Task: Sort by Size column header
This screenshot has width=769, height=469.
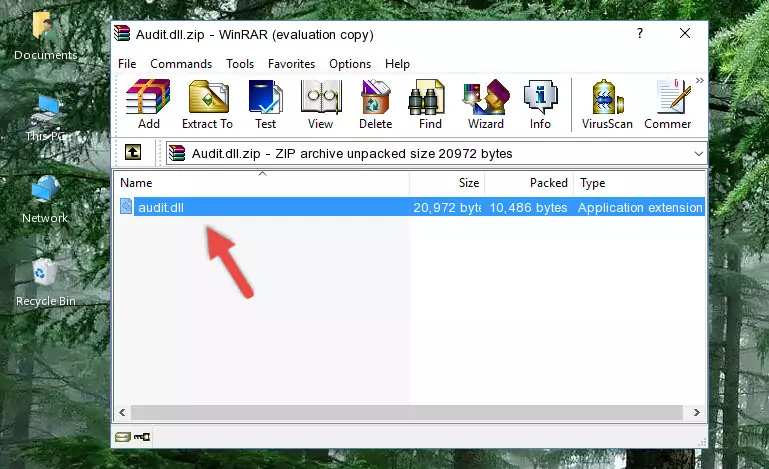Action: tap(447, 182)
